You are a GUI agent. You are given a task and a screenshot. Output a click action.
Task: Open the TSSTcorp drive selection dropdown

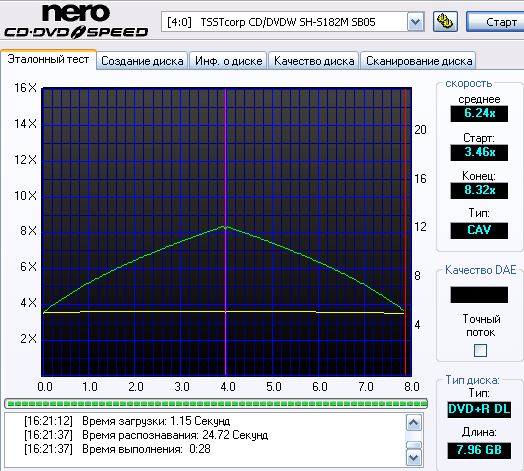pyautogui.click(x=415, y=22)
